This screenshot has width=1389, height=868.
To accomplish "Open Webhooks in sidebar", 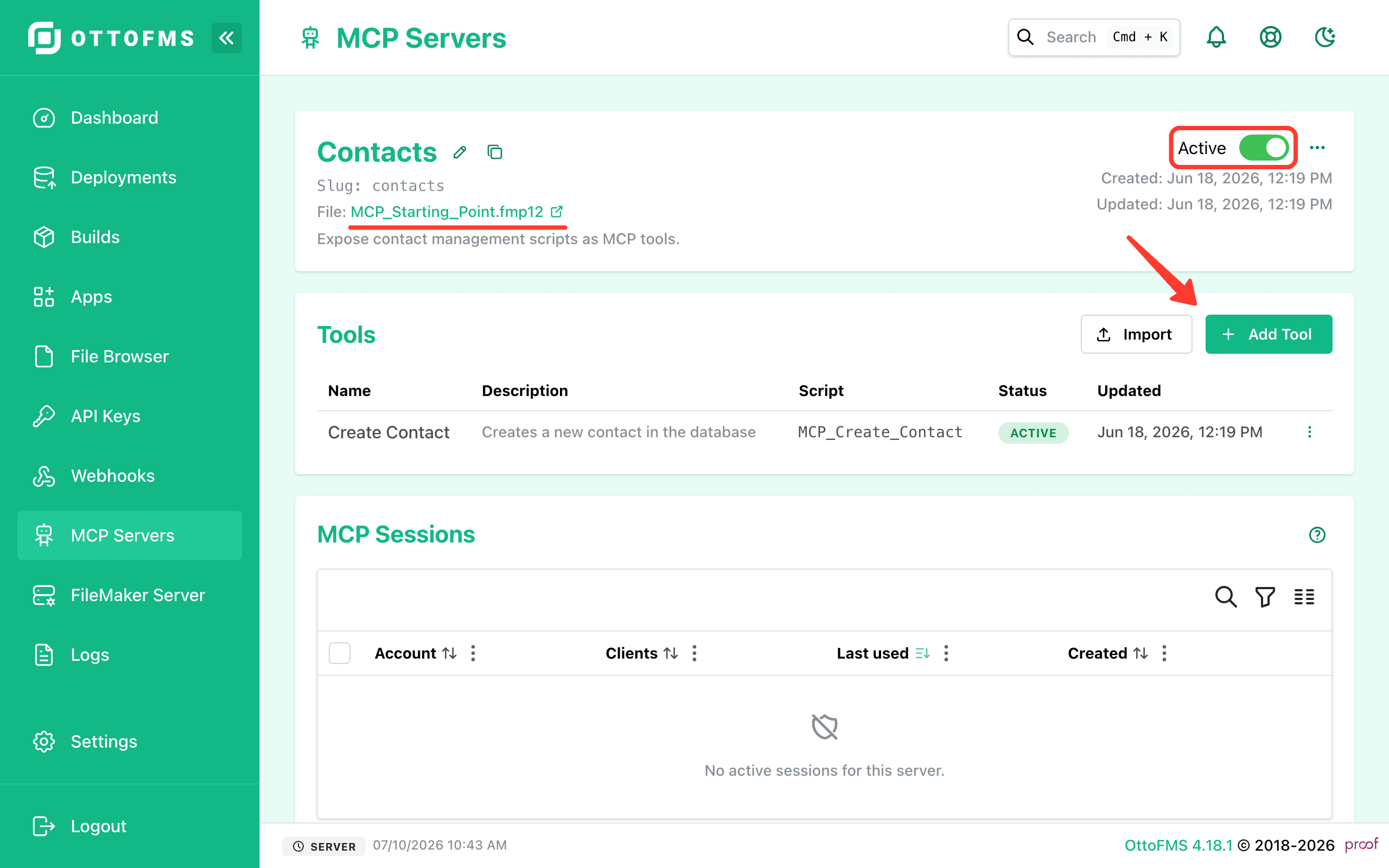I will click(x=130, y=476).
